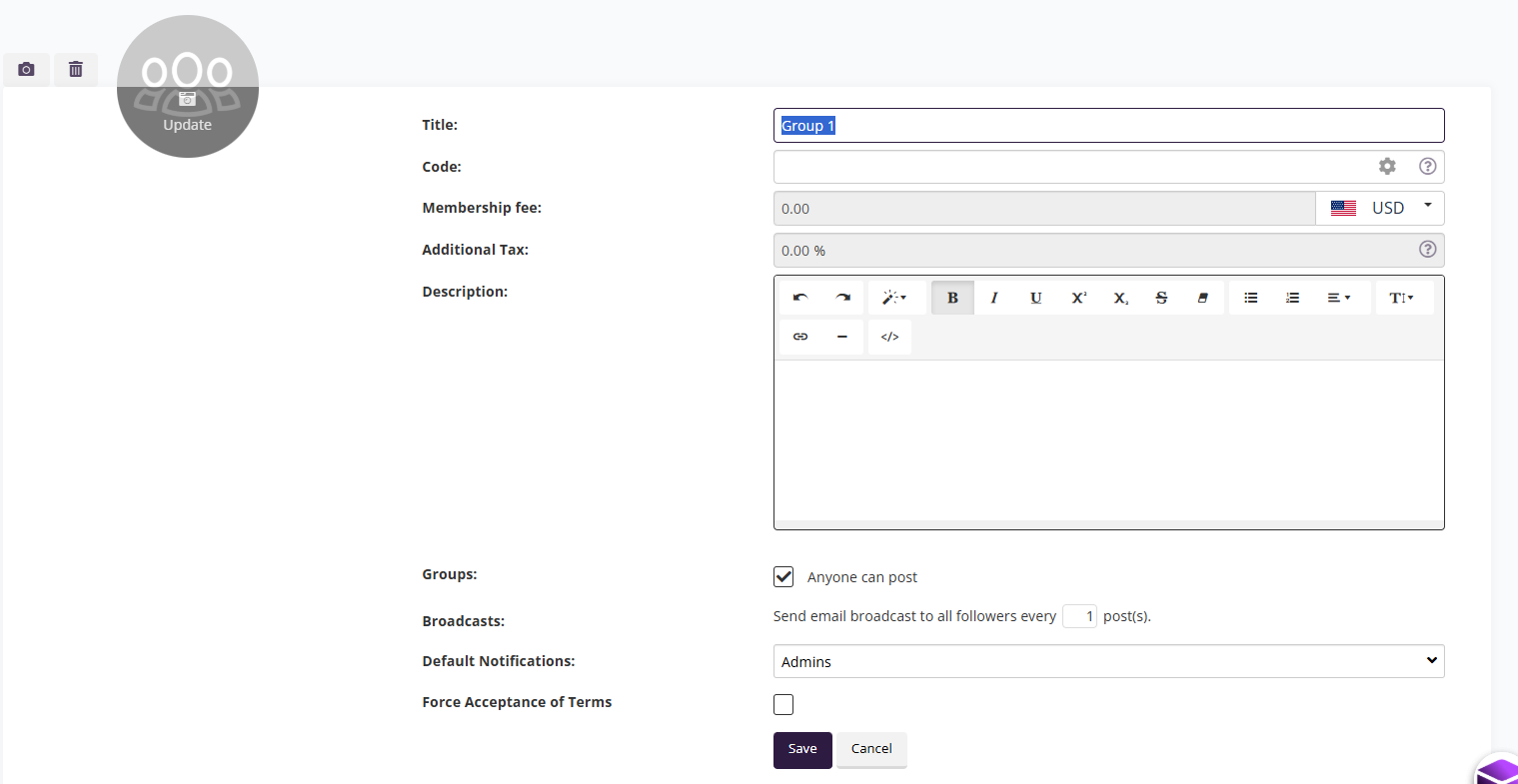
Task: Open the USD currency dropdown
Action: (1380, 208)
